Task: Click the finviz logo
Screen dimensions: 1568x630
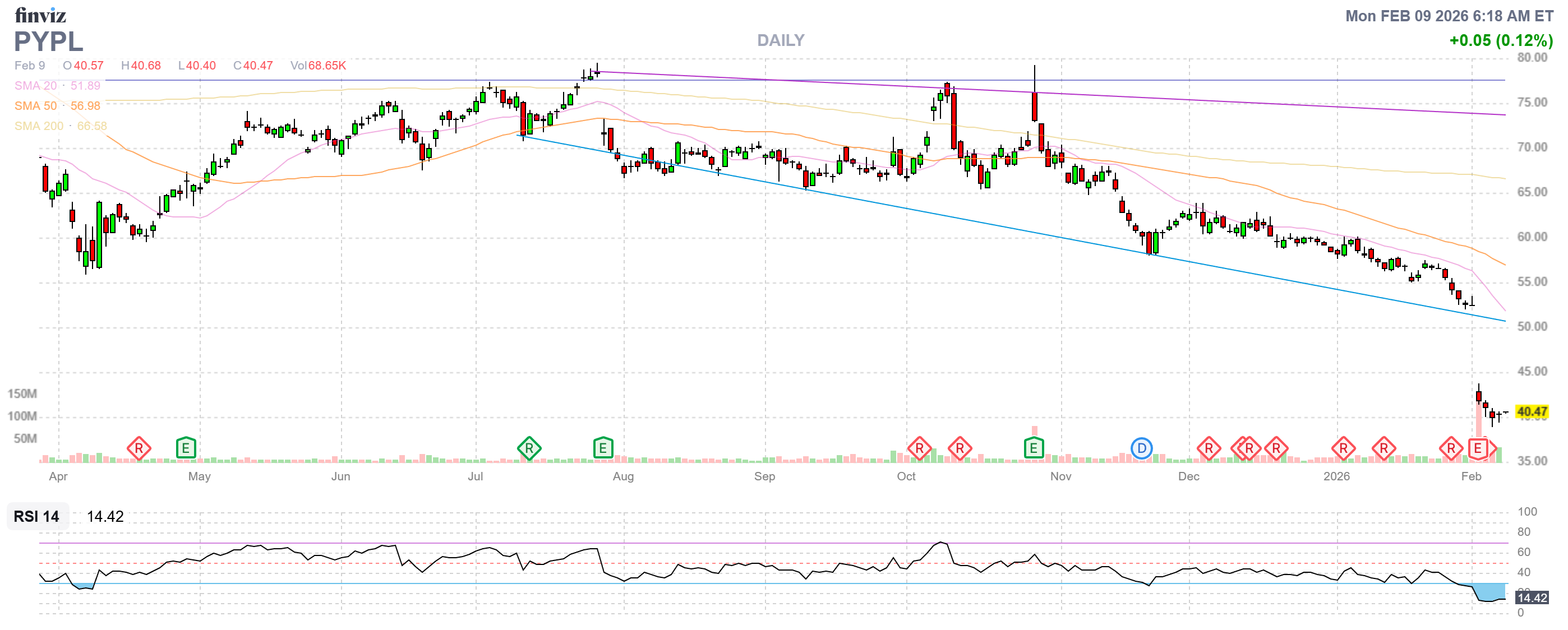Action: tap(40, 15)
